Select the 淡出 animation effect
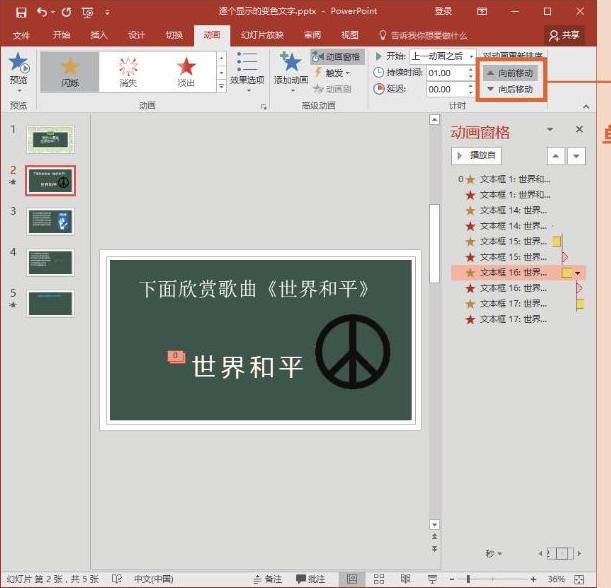The height and width of the screenshot is (588, 611). click(x=186, y=72)
